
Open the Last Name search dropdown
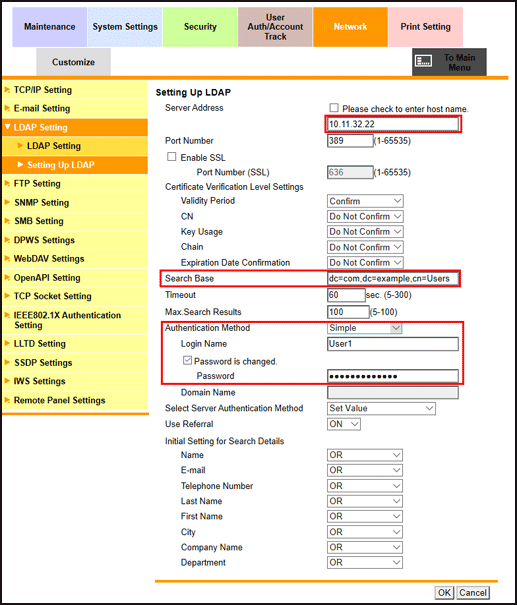click(x=365, y=501)
